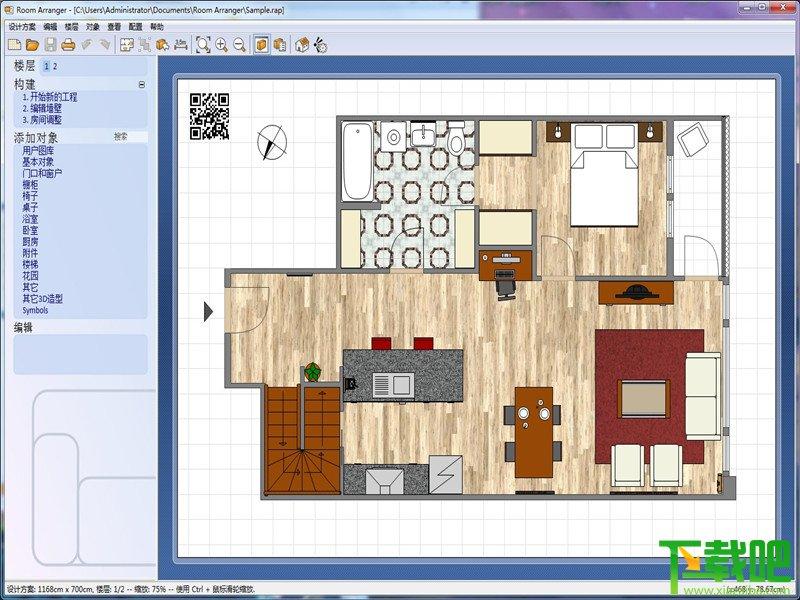Click the zoom to fit icon
The image size is (800, 600).
203,45
